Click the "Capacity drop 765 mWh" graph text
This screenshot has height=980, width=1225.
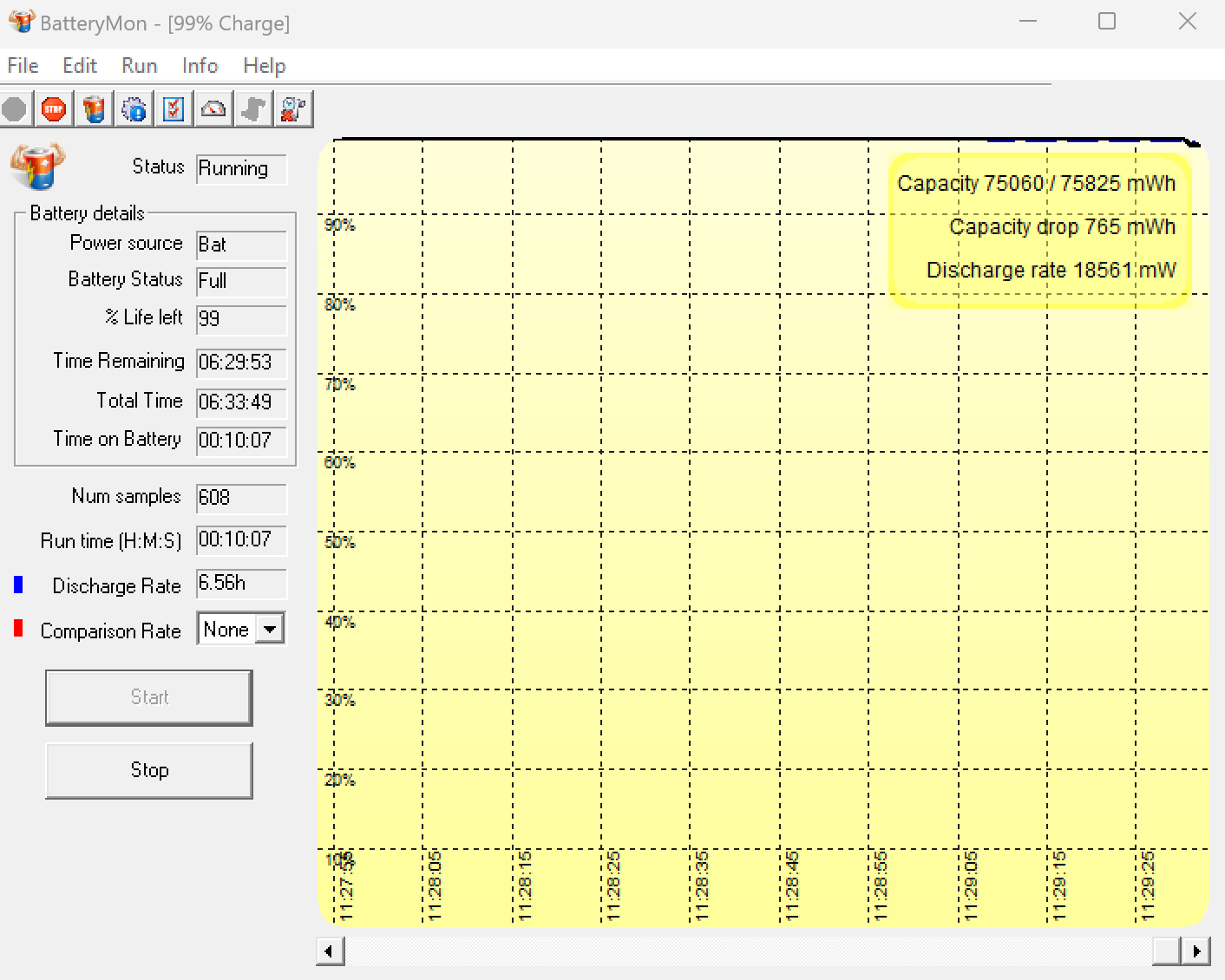[1063, 227]
